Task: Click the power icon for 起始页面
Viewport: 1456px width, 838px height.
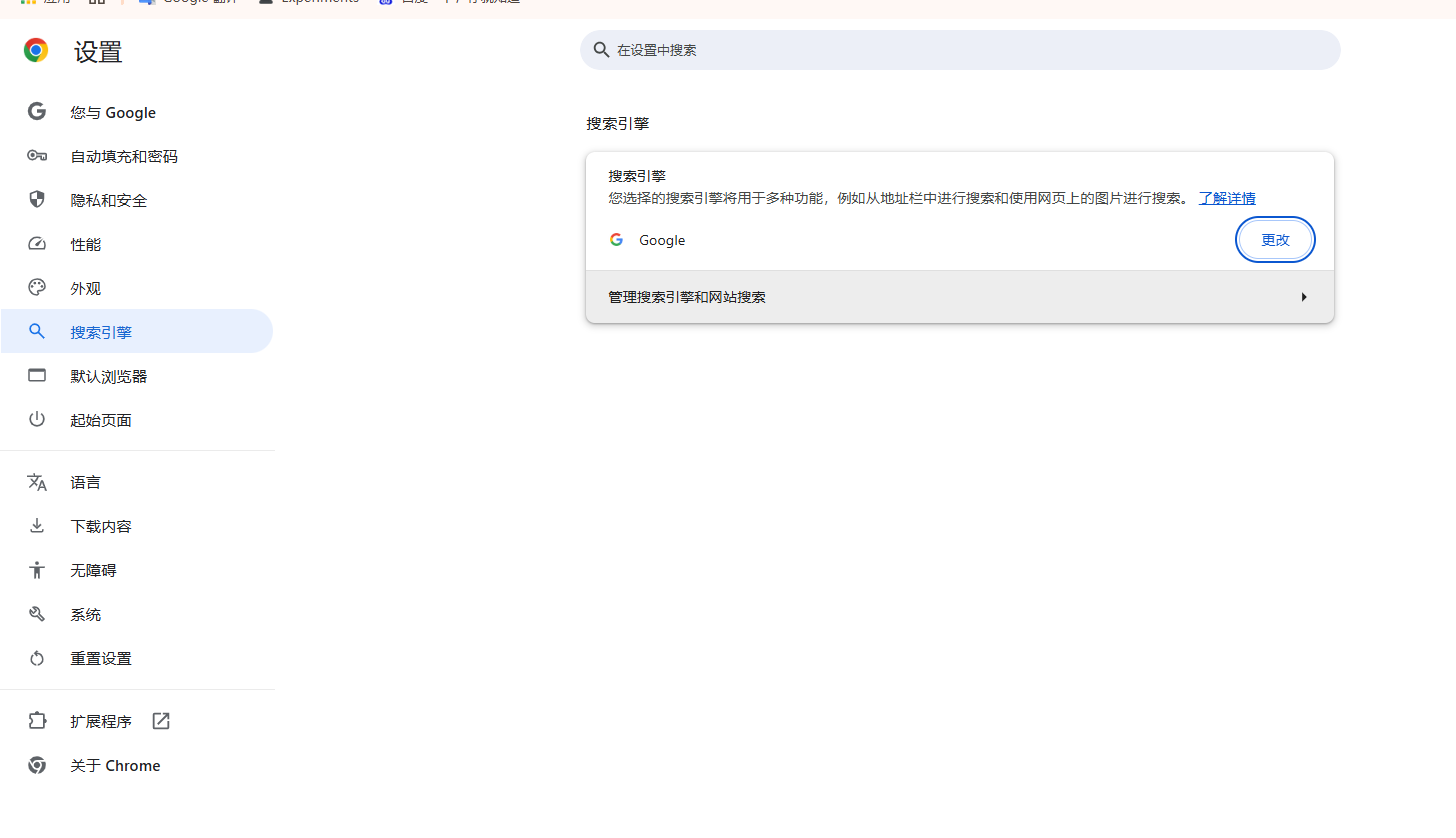Action: [x=37, y=420]
